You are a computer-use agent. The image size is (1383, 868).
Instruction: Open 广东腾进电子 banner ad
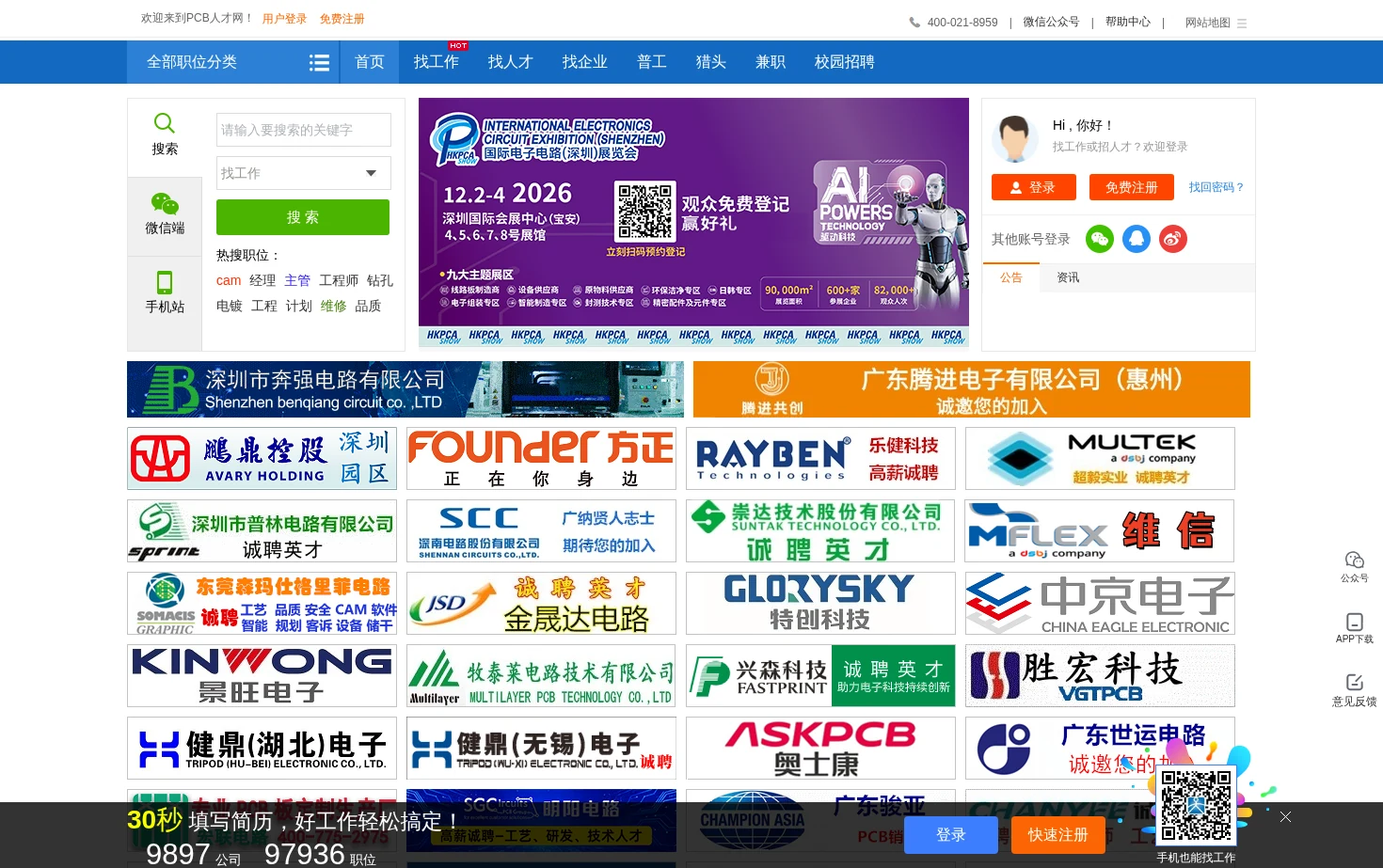972,389
